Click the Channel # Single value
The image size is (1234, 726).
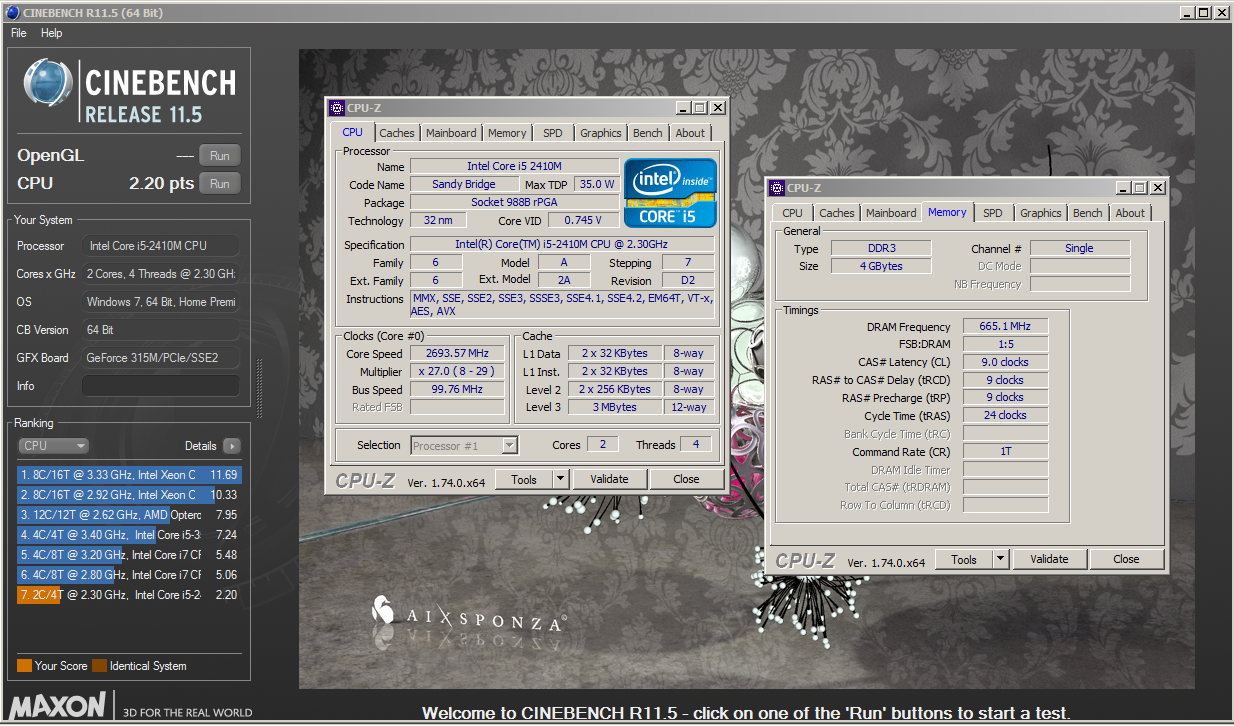(1079, 248)
